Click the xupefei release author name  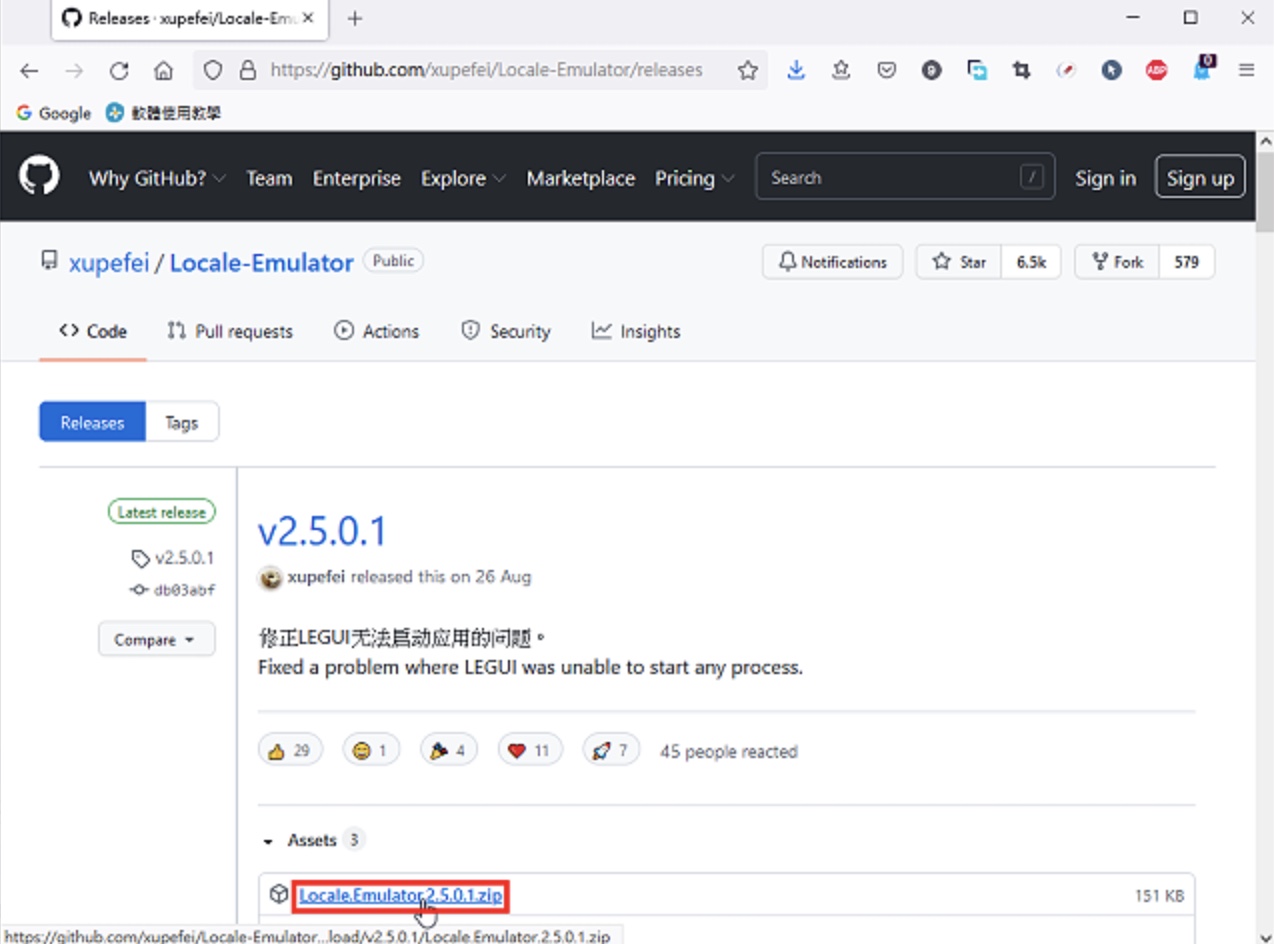[316, 577]
